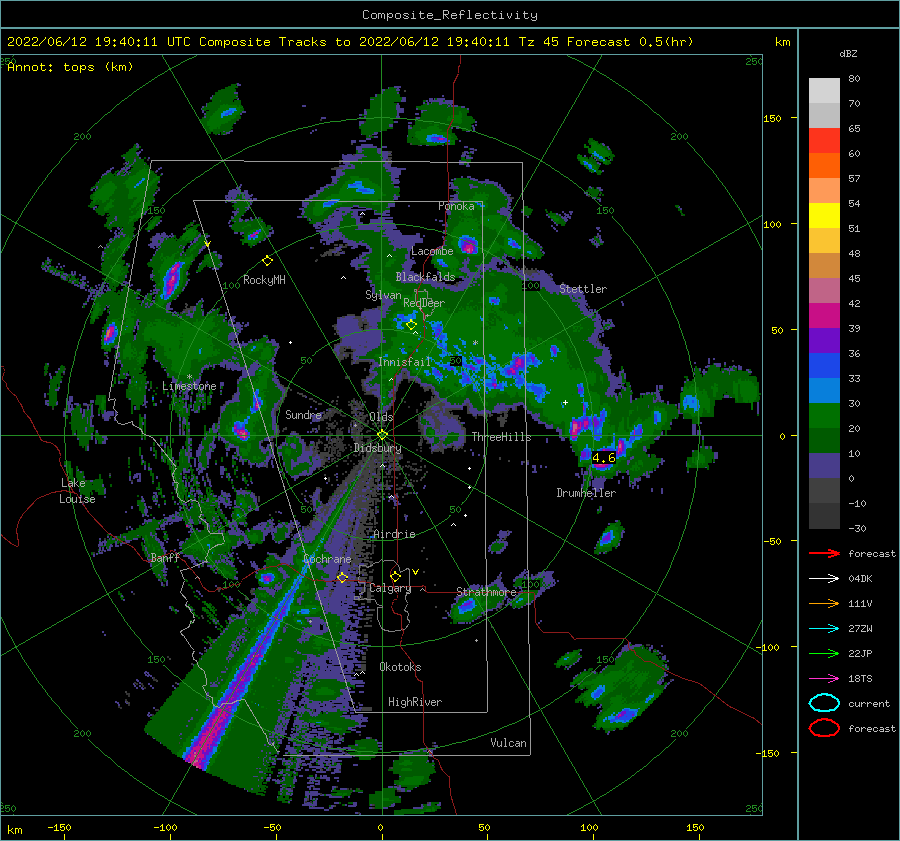The height and width of the screenshot is (841, 900).
Task: Click the slate 0-10 dBZ swatch
Action: click(824, 466)
